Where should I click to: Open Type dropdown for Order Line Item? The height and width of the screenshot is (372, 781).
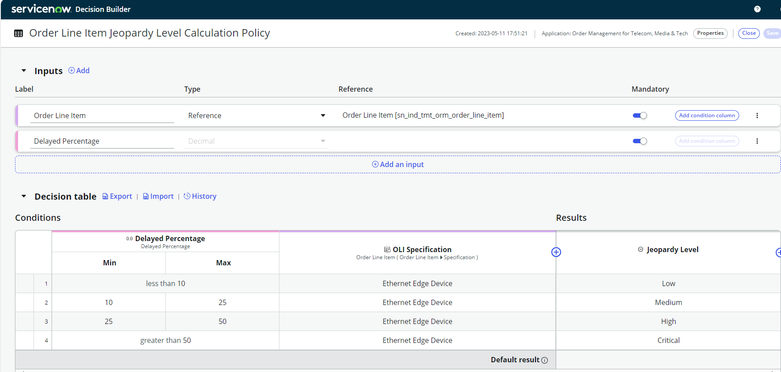pyautogui.click(x=256, y=116)
